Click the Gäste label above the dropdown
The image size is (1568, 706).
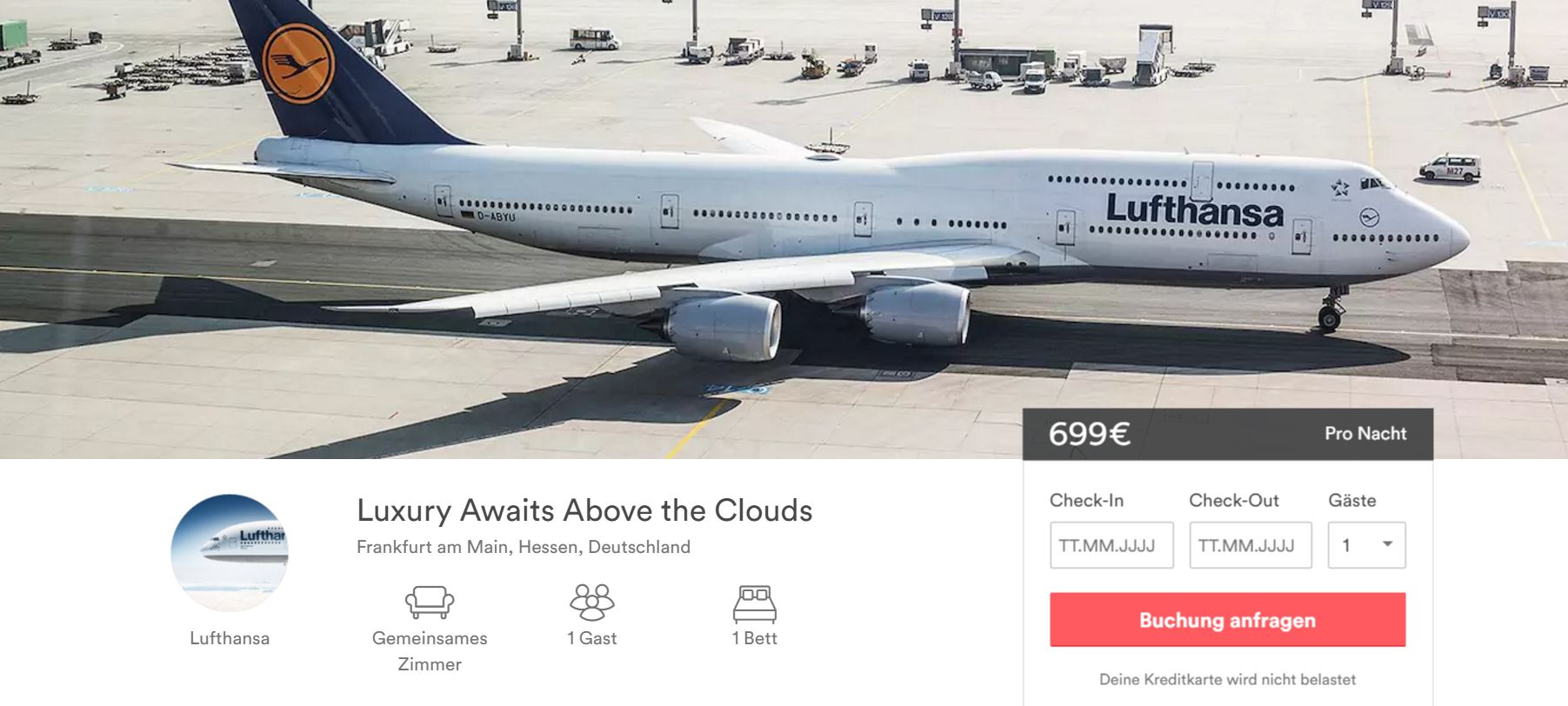point(1351,501)
